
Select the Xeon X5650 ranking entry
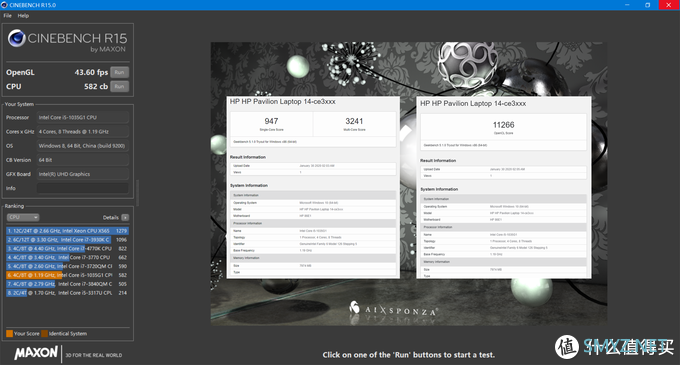tap(67, 231)
